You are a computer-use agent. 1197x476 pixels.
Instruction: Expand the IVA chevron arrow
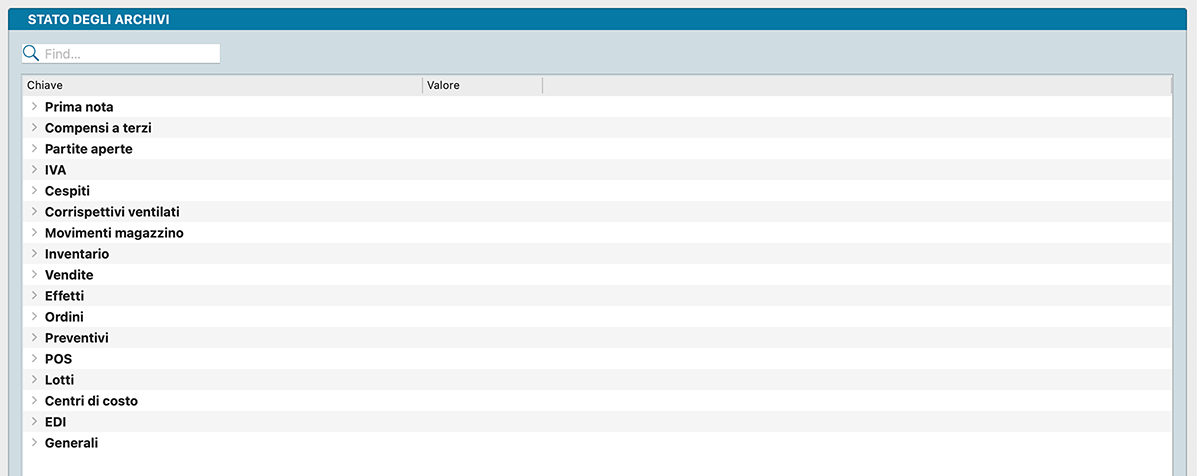point(34,170)
